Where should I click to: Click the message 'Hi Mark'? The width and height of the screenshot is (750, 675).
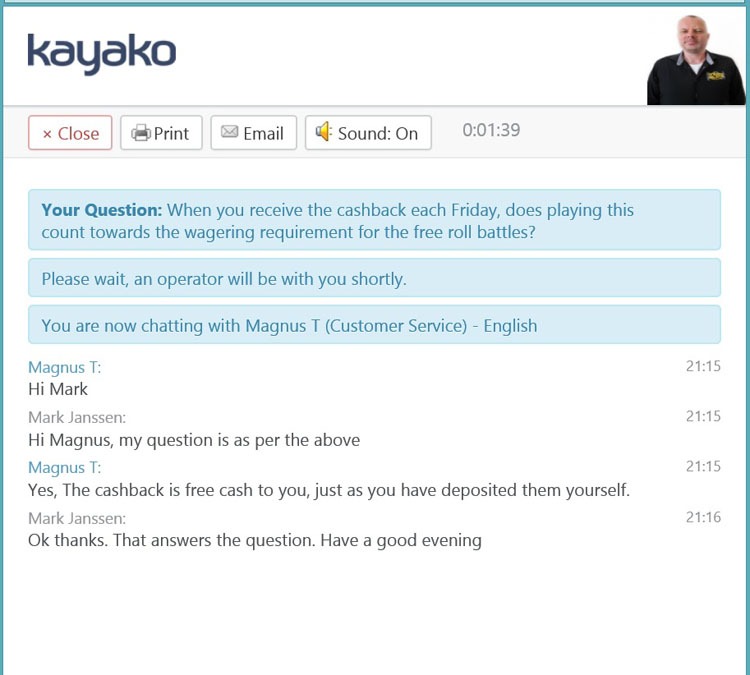58,389
